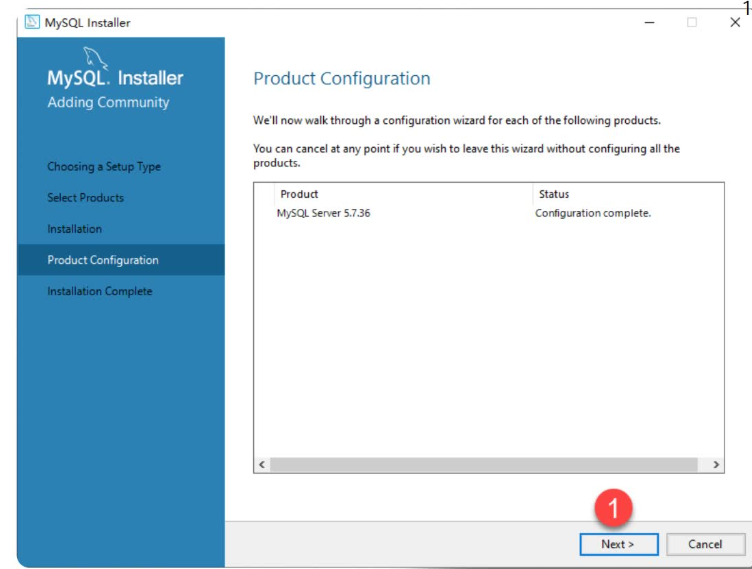
Task: Close the MySQL Installer window
Action: [735, 23]
